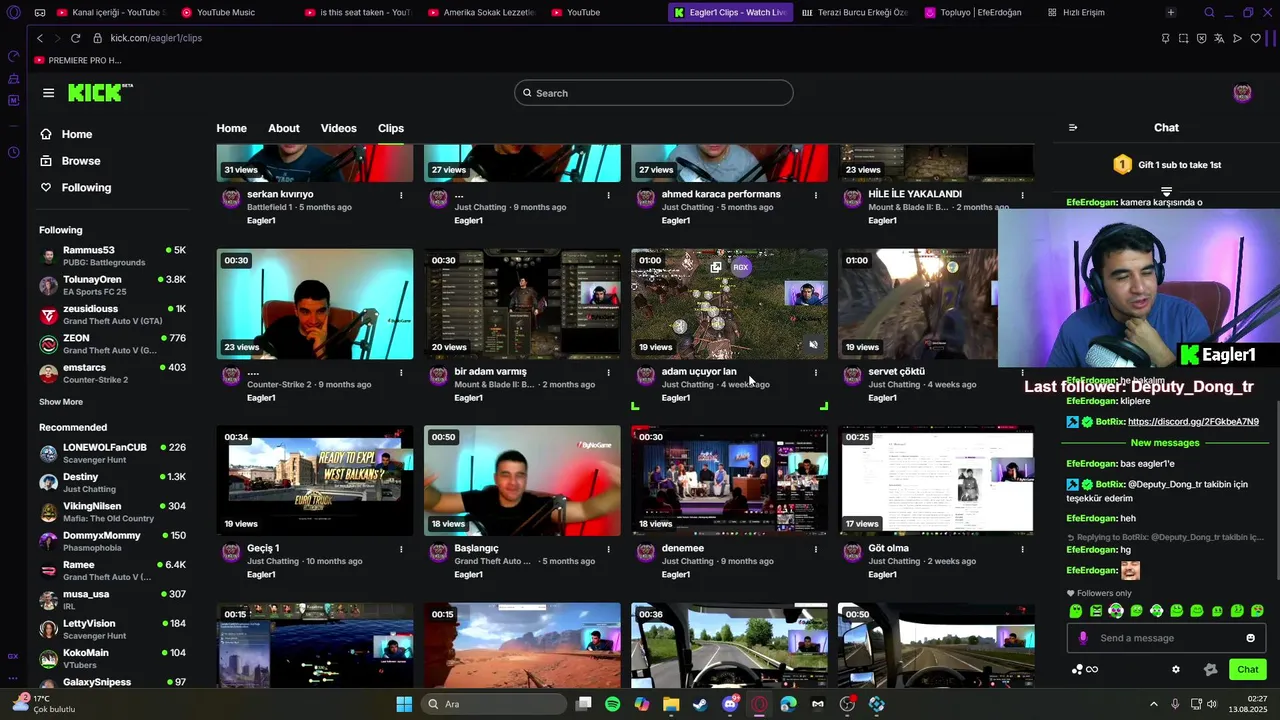Image resolution: width=1280 pixels, height=720 pixels.
Task: Open the emoji picker in message box
Action: click(x=1250, y=638)
